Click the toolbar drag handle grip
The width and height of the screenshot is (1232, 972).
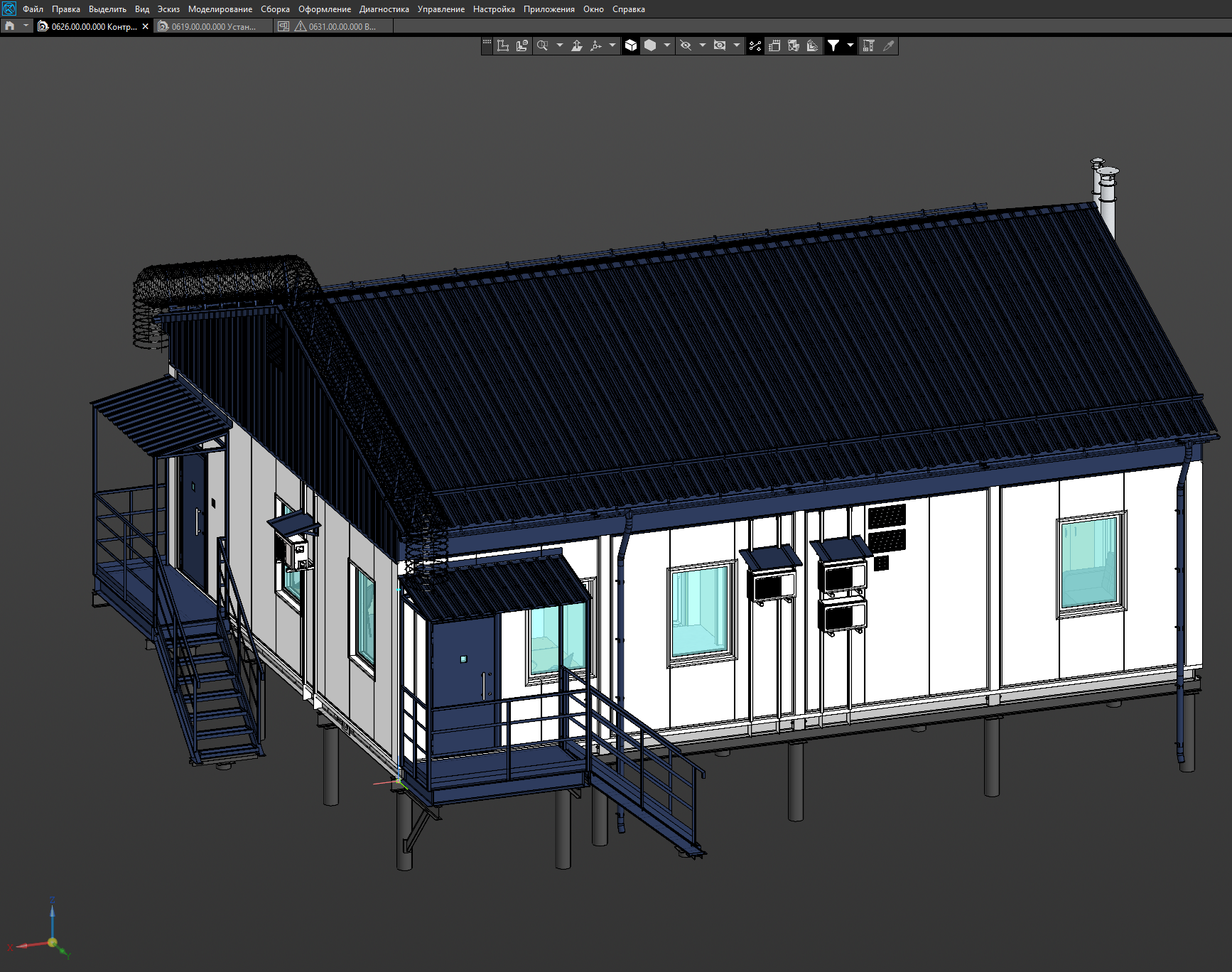[487, 44]
